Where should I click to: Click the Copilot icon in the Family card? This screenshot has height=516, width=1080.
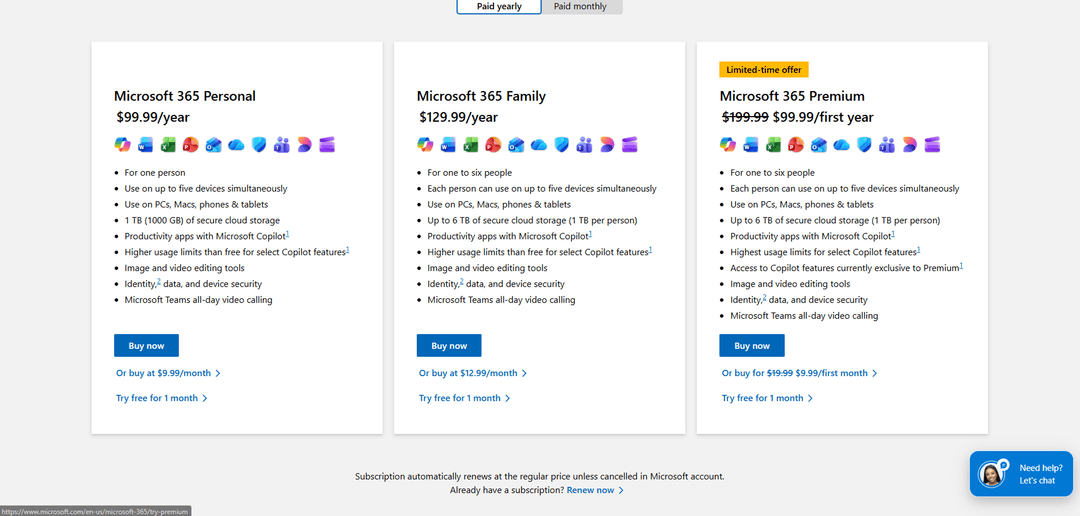click(425, 145)
